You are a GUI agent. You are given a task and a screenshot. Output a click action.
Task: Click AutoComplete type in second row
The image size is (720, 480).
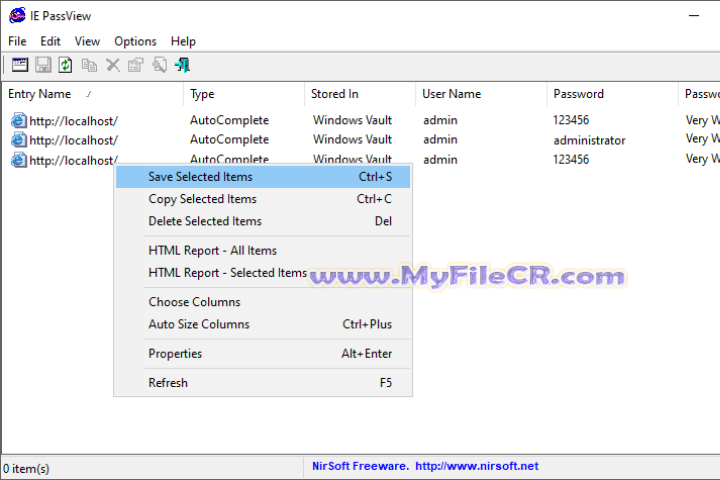[x=230, y=140]
